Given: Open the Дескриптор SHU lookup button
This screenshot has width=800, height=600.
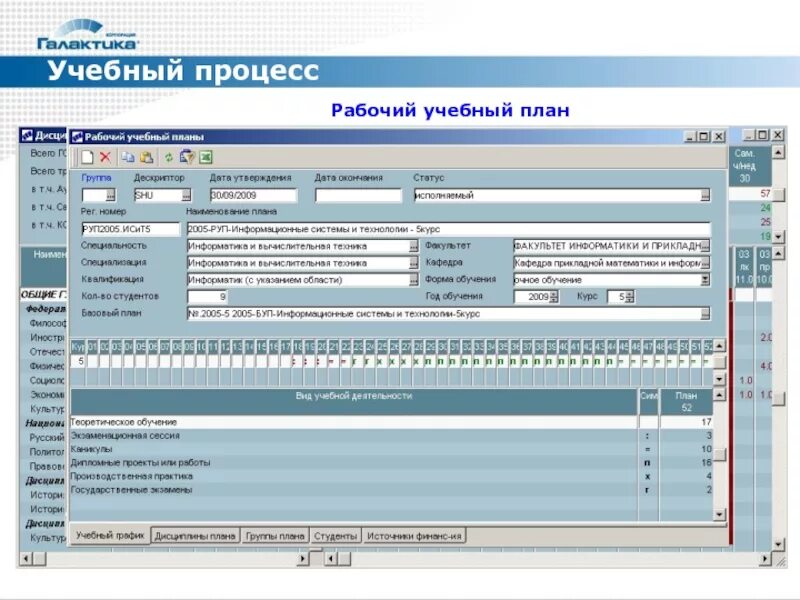Looking at the screenshot, I should (x=186, y=195).
